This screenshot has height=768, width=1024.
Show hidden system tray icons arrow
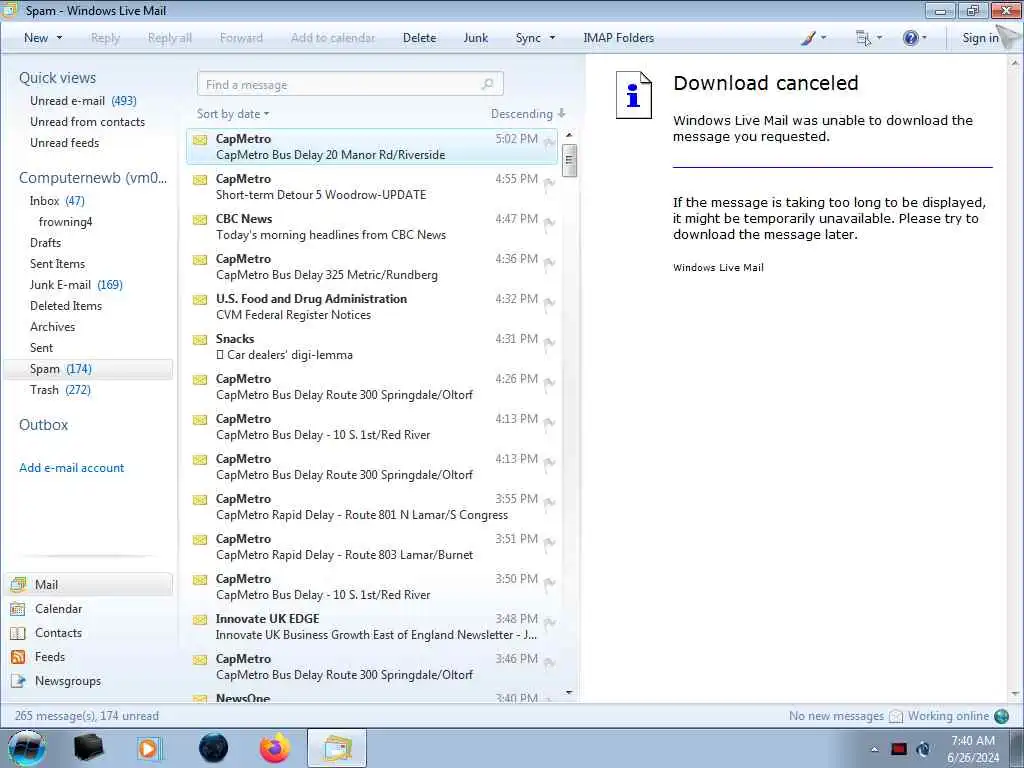coord(874,749)
